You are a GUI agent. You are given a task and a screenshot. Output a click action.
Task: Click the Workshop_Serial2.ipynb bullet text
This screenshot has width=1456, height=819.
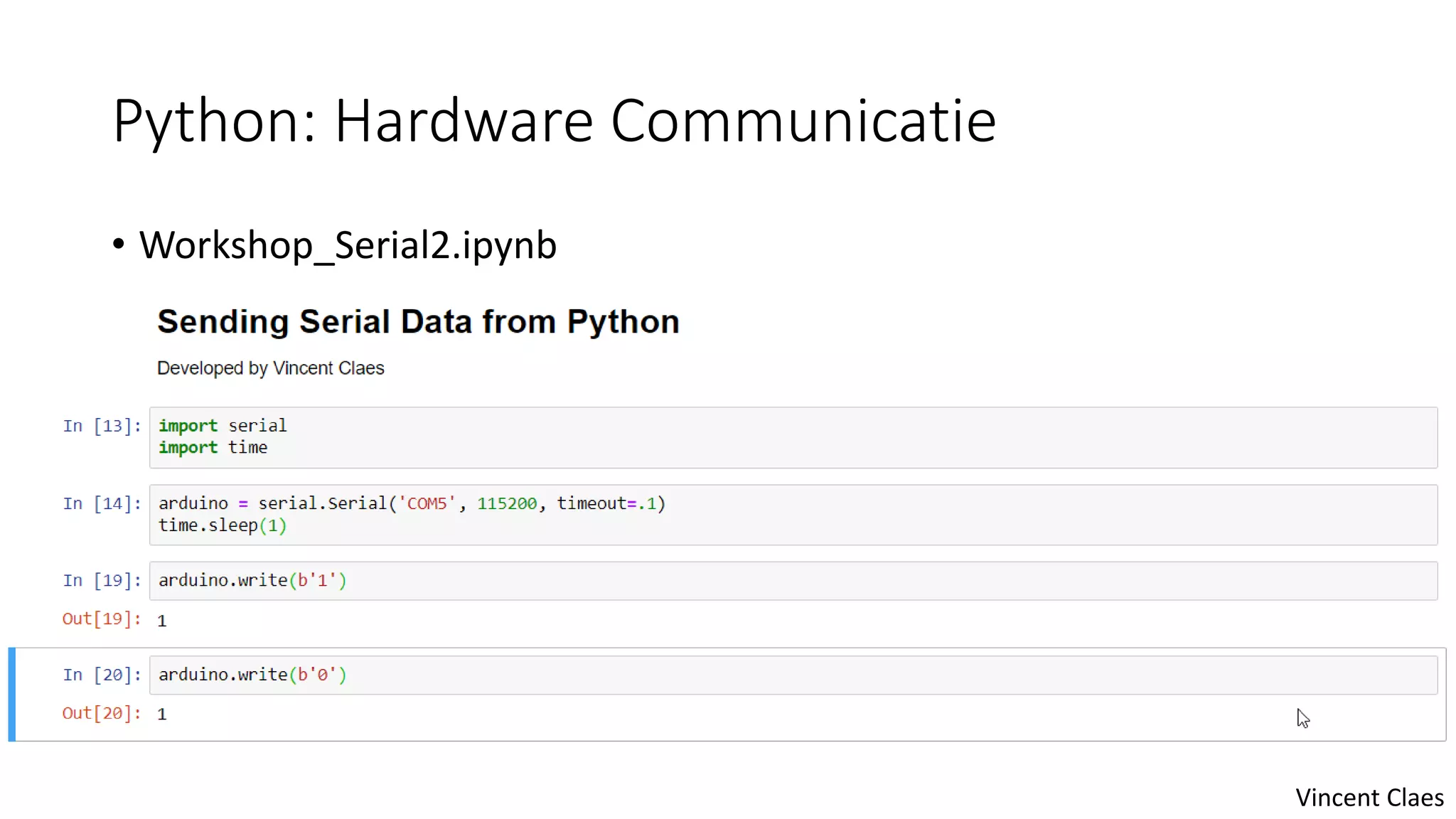[x=348, y=245]
